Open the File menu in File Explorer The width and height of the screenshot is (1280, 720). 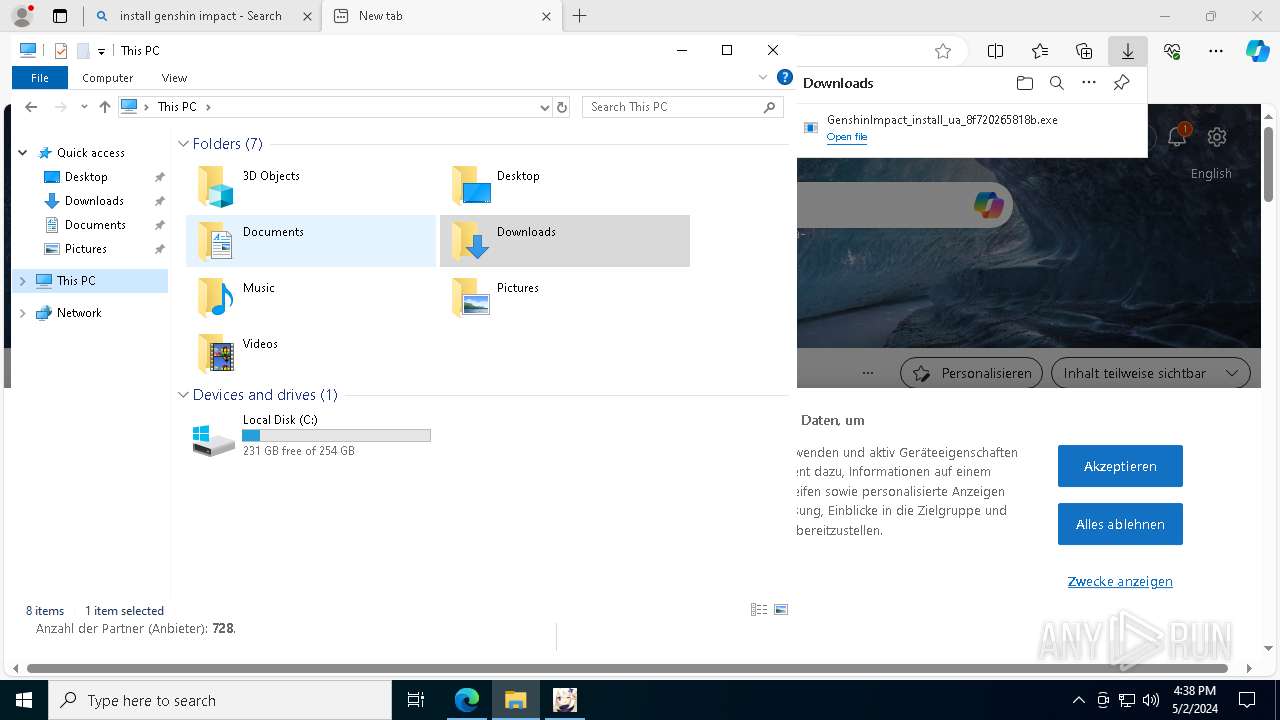pos(40,78)
